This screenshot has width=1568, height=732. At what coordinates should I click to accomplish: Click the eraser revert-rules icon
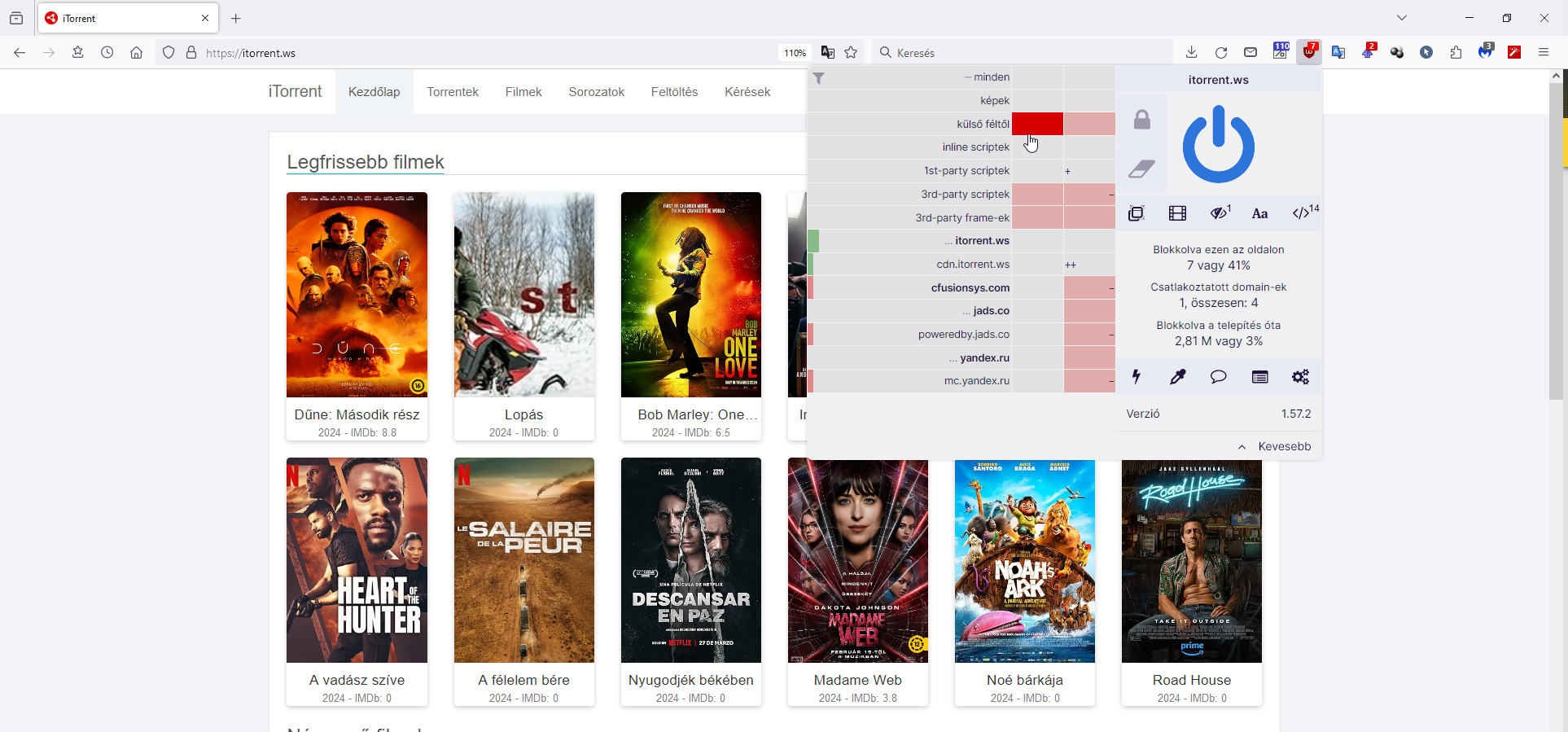[x=1141, y=169]
